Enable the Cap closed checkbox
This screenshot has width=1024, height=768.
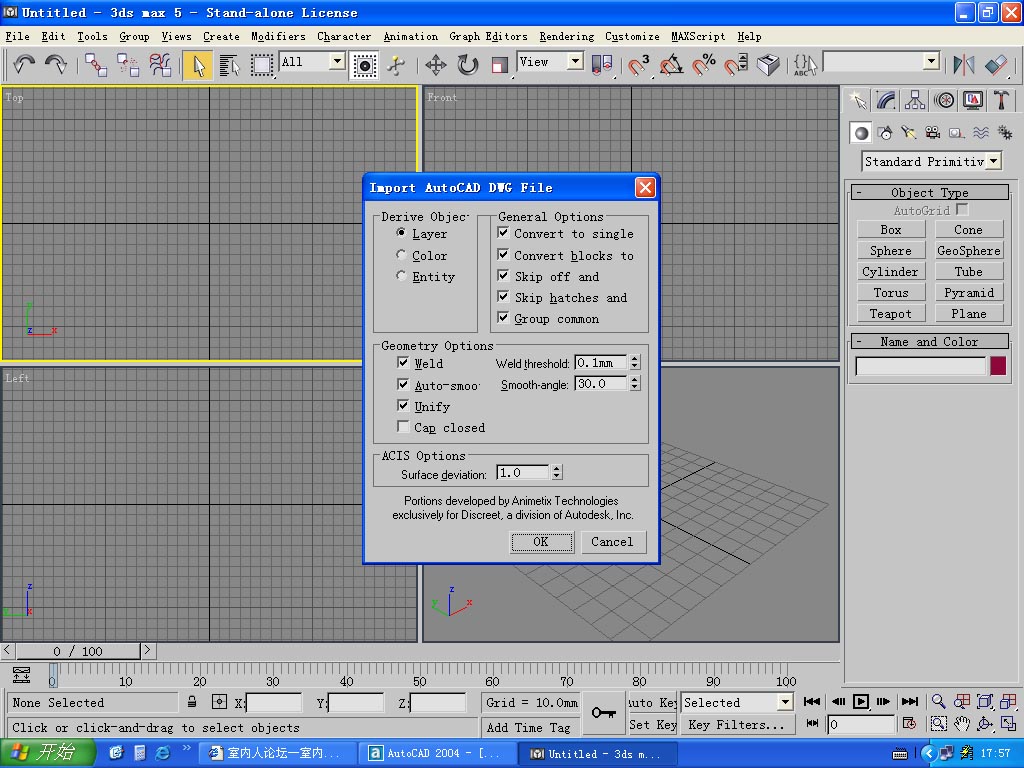tap(404, 427)
